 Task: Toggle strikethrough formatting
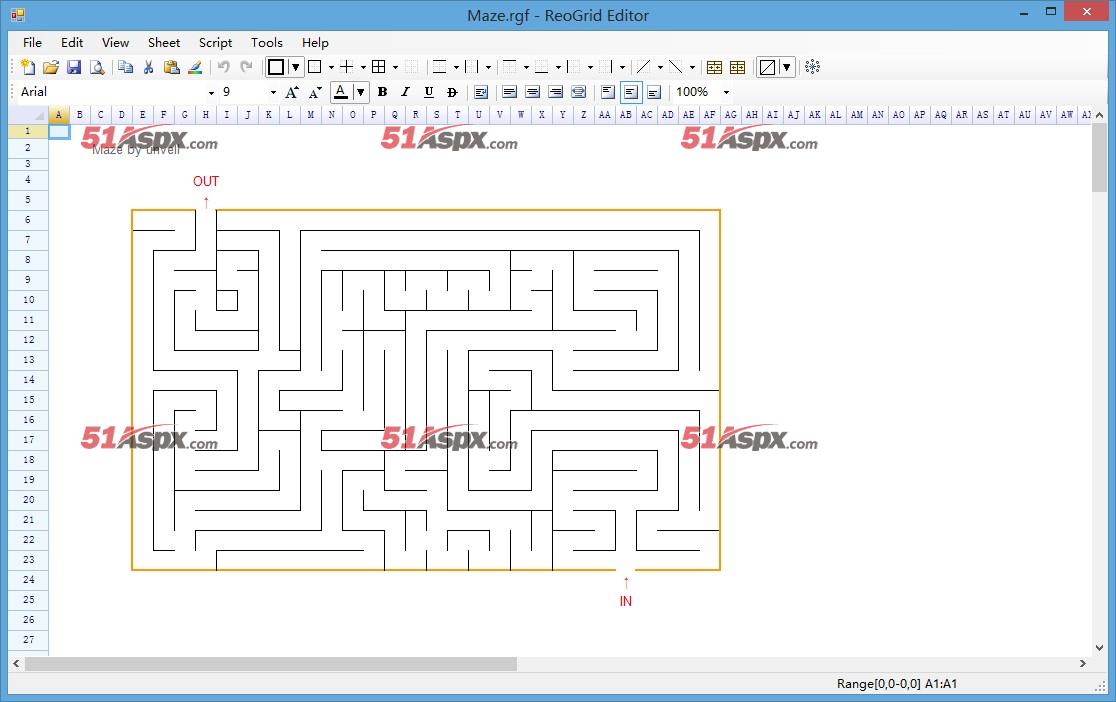(x=451, y=92)
